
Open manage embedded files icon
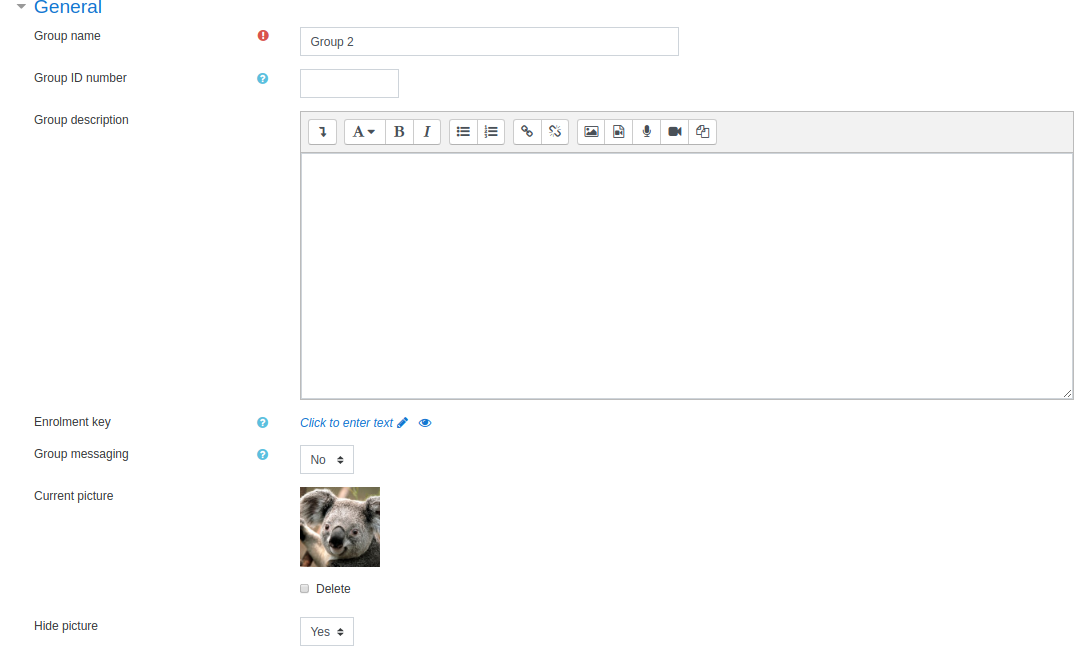(x=702, y=131)
